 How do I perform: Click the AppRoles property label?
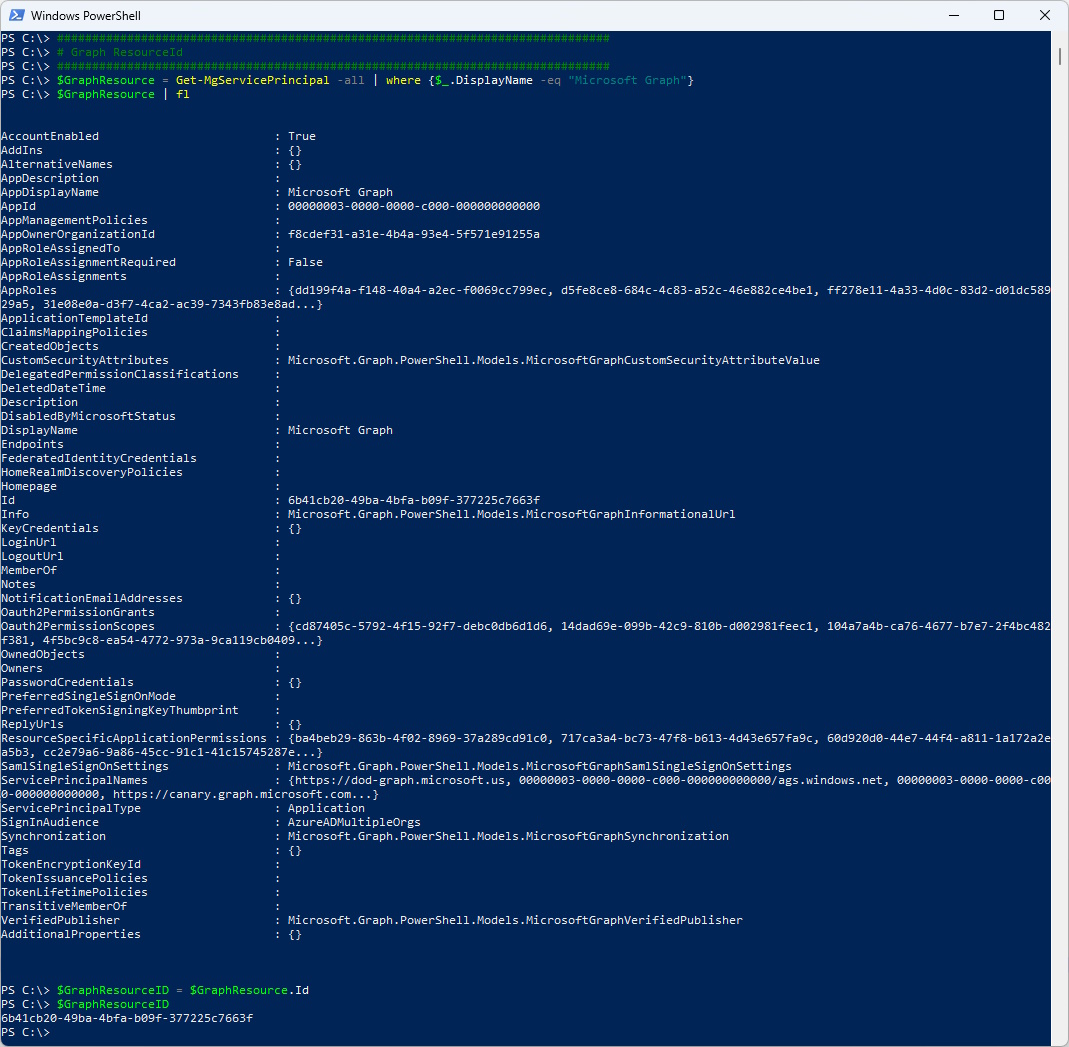29,290
